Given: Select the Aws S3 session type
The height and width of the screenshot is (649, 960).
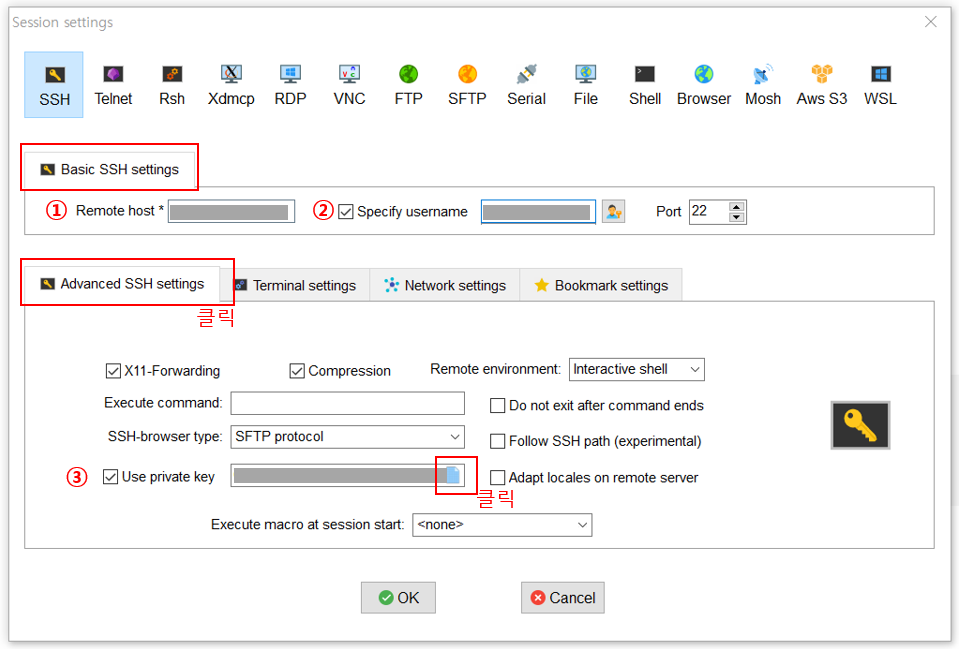Looking at the screenshot, I should click(x=822, y=84).
